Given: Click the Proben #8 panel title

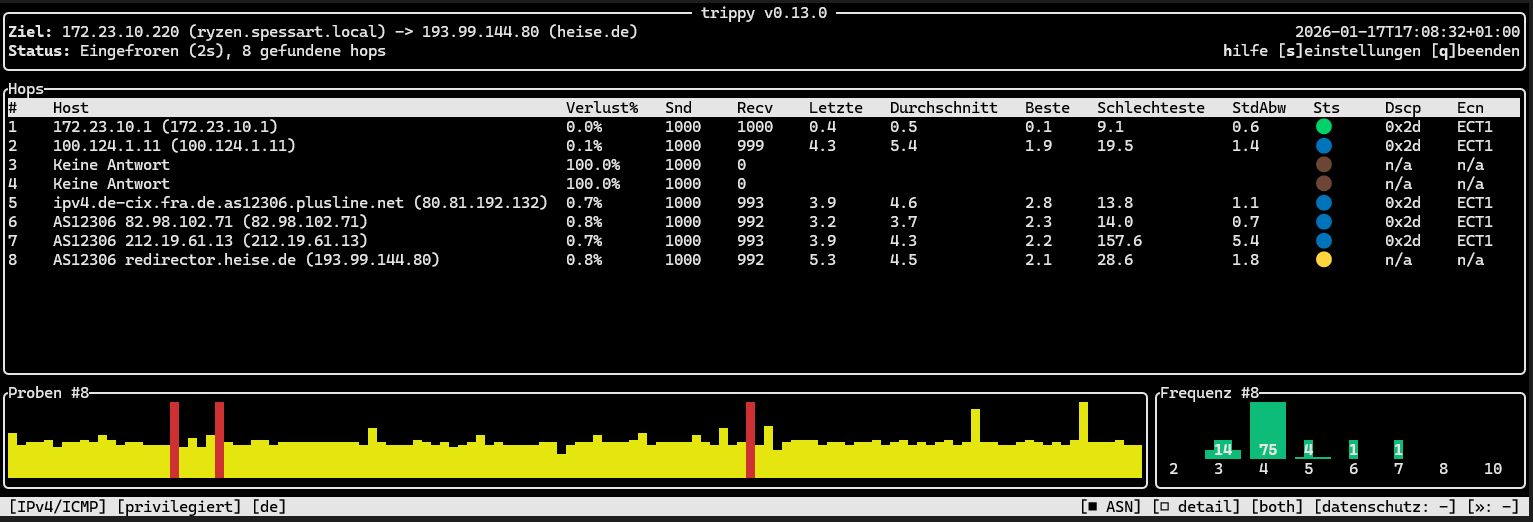Looking at the screenshot, I should 49,393.
